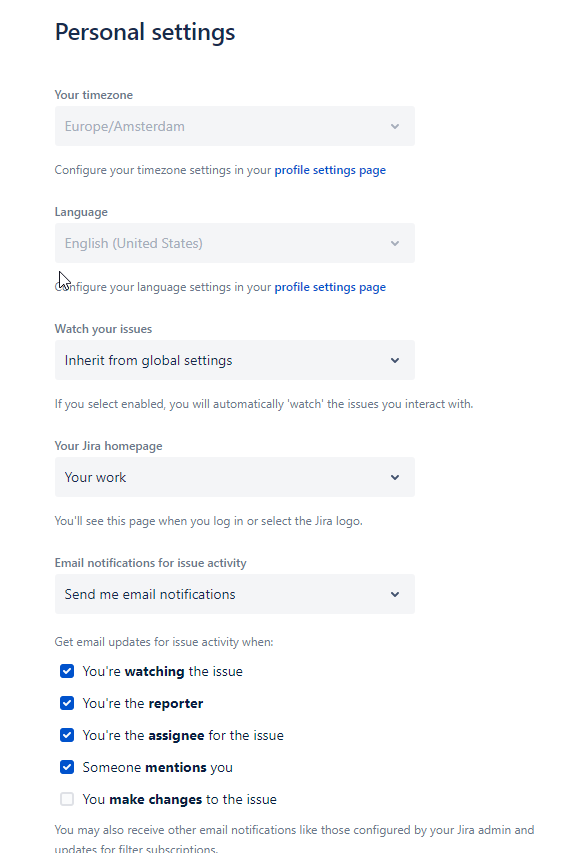Click the Someone mentions you label text
This screenshot has width=563, height=853.
[158, 768]
